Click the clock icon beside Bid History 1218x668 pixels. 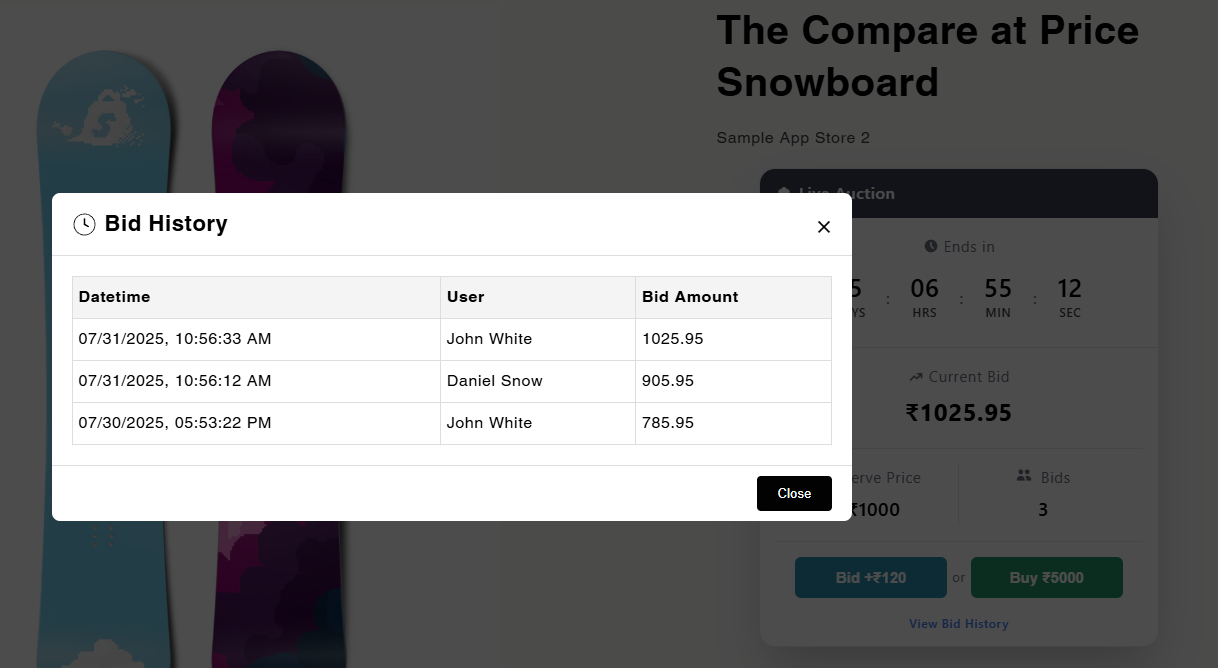click(84, 225)
